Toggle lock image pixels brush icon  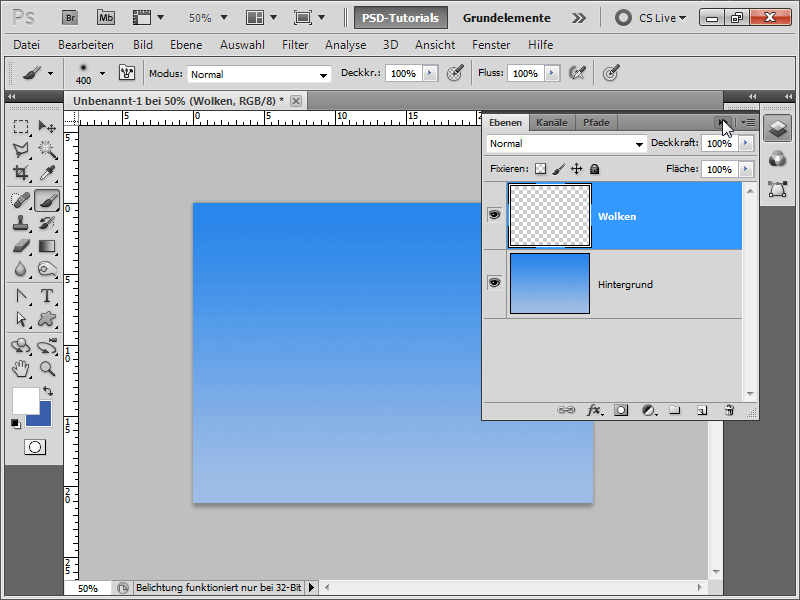click(x=559, y=169)
